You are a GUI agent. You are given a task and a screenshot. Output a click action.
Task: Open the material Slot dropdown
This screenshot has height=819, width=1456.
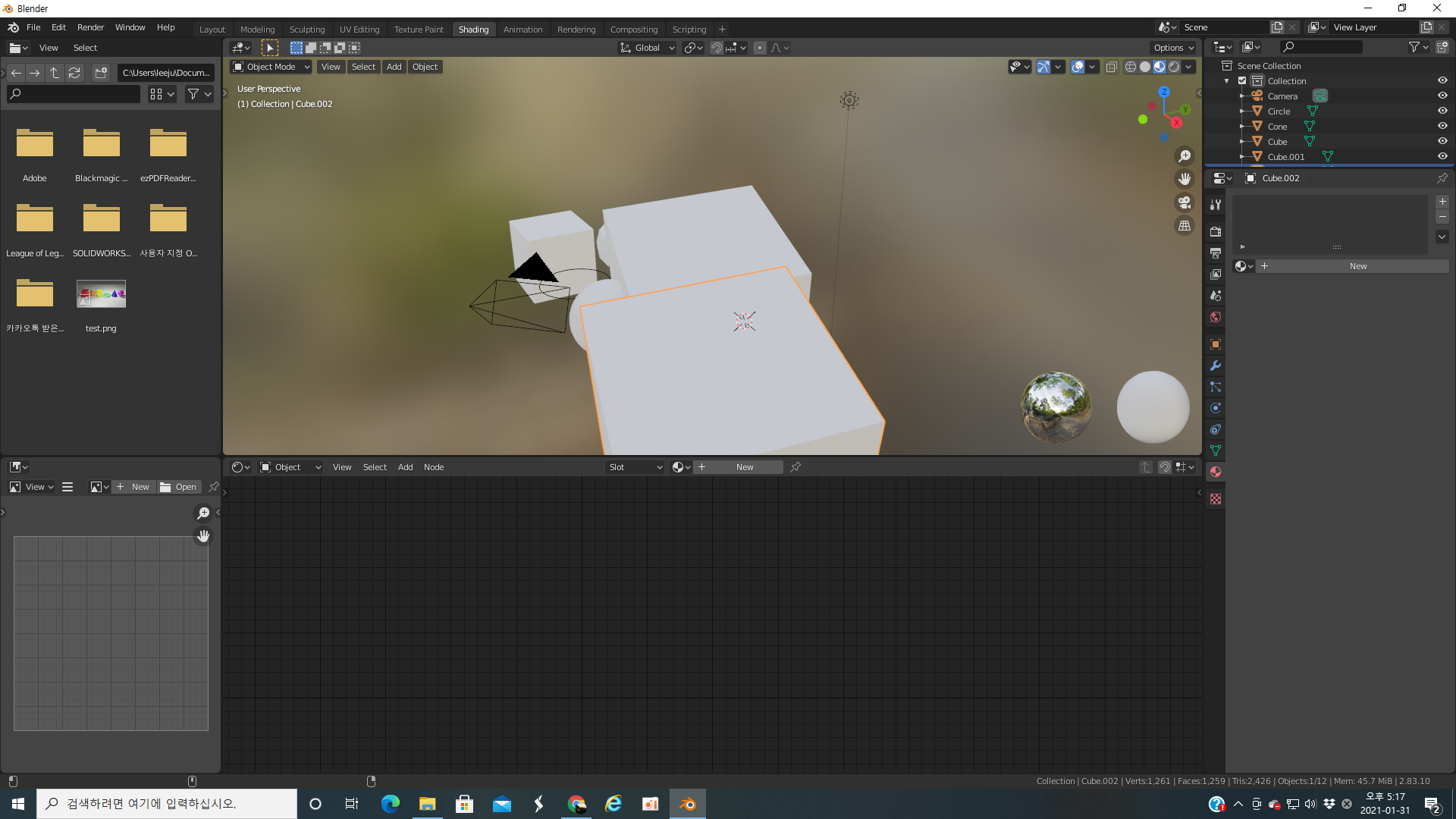tap(635, 467)
